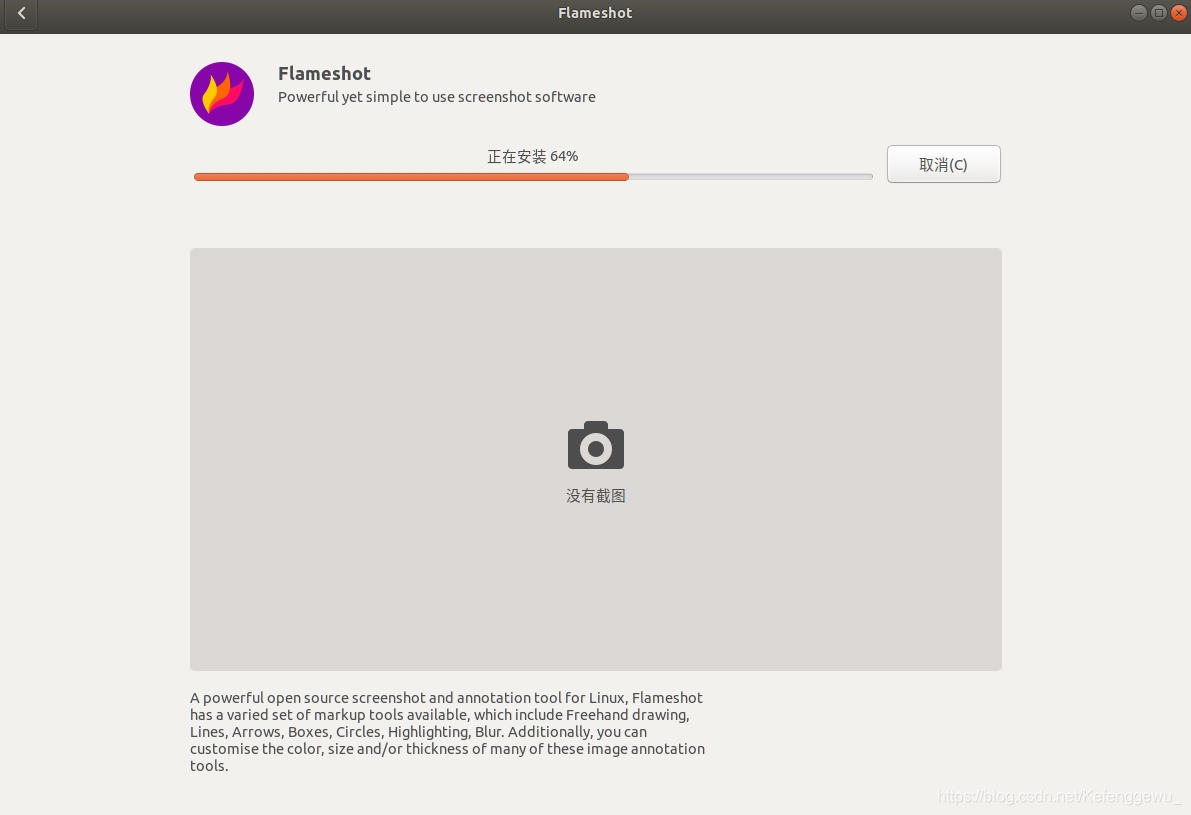Screen dimensions: 1191x815
Task: Maximize the Flameshot window
Action: pyautogui.click(x=1158, y=13)
